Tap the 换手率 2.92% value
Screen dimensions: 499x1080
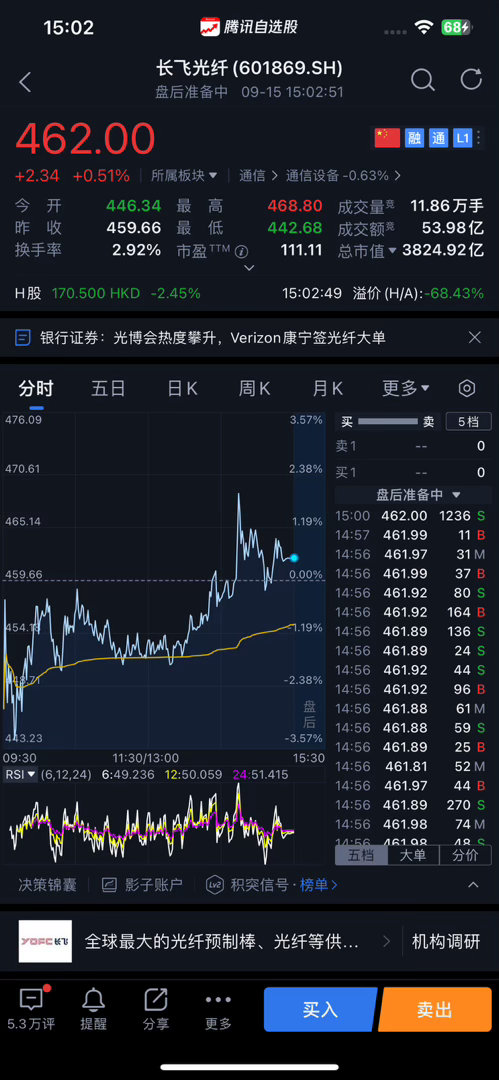point(136,250)
